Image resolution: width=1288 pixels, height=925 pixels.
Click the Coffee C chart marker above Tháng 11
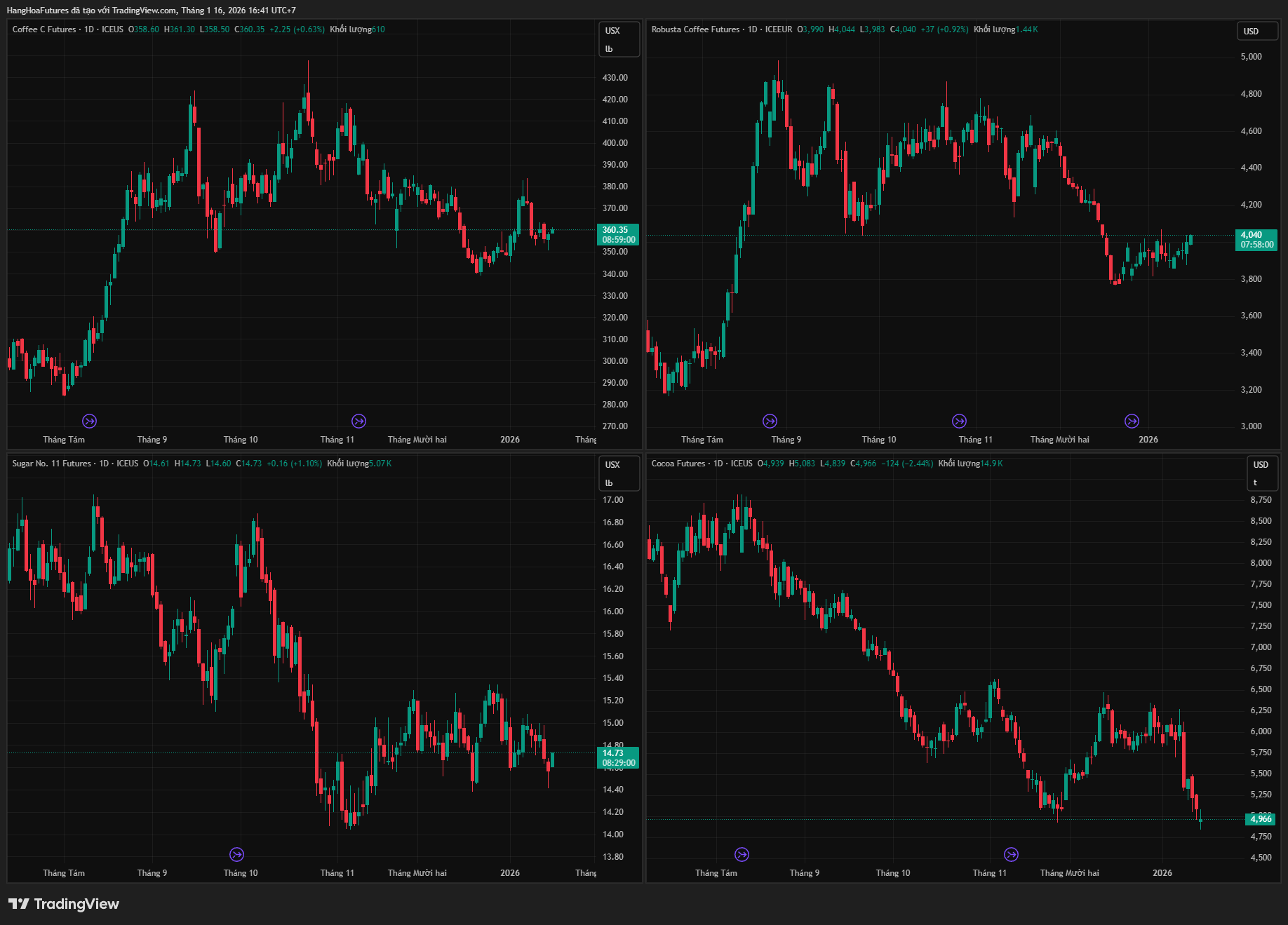pos(358,421)
